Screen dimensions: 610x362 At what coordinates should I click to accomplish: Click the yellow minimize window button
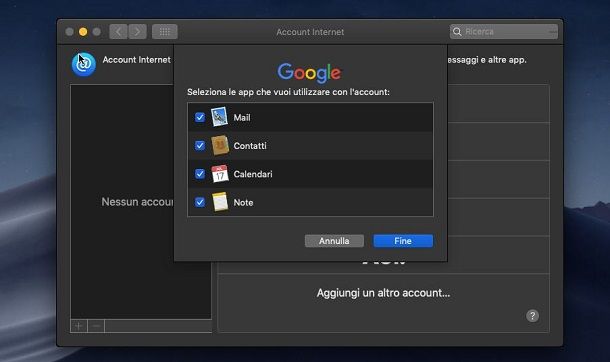point(83,32)
